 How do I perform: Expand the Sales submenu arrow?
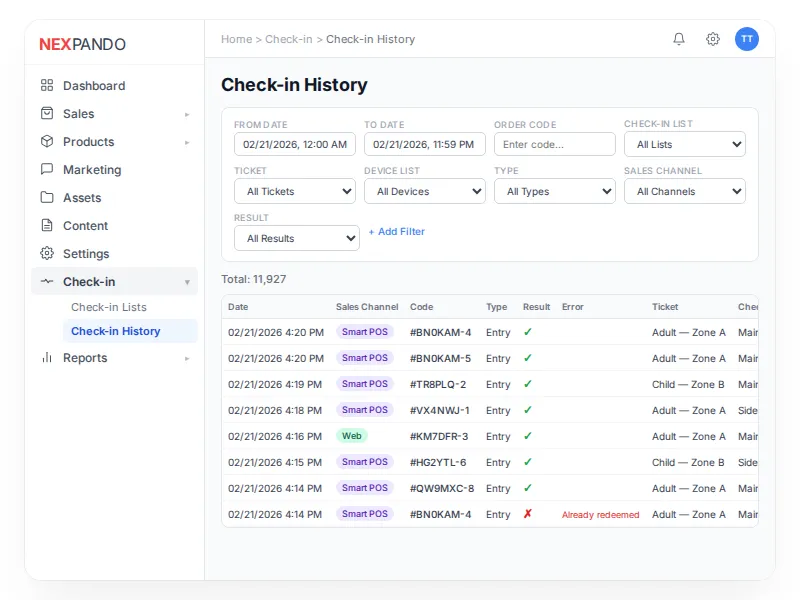point(187,114)
